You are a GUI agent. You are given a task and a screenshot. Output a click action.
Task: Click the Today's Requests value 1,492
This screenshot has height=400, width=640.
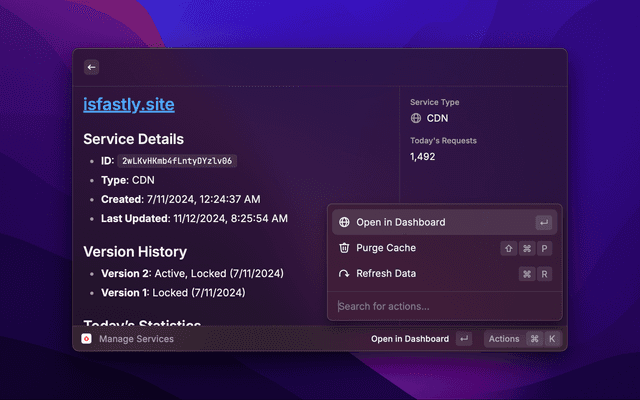422,157
